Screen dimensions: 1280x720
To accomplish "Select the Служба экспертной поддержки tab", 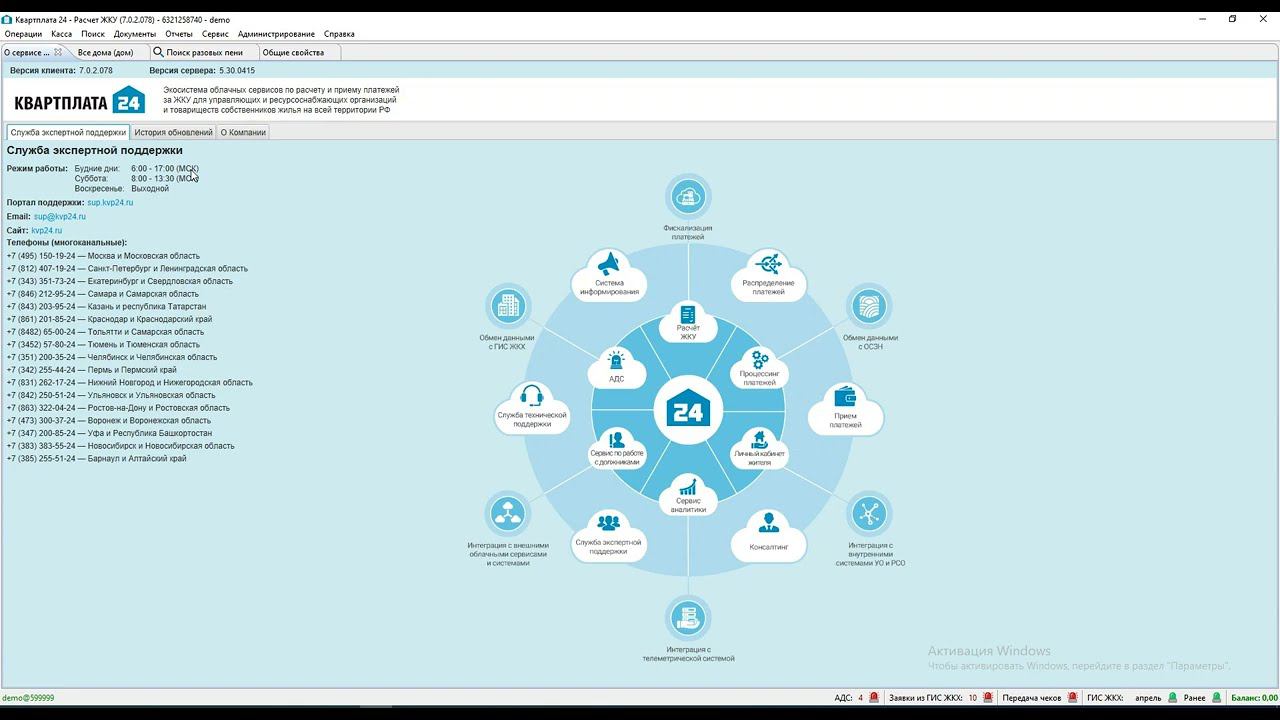I will point(68,132).
